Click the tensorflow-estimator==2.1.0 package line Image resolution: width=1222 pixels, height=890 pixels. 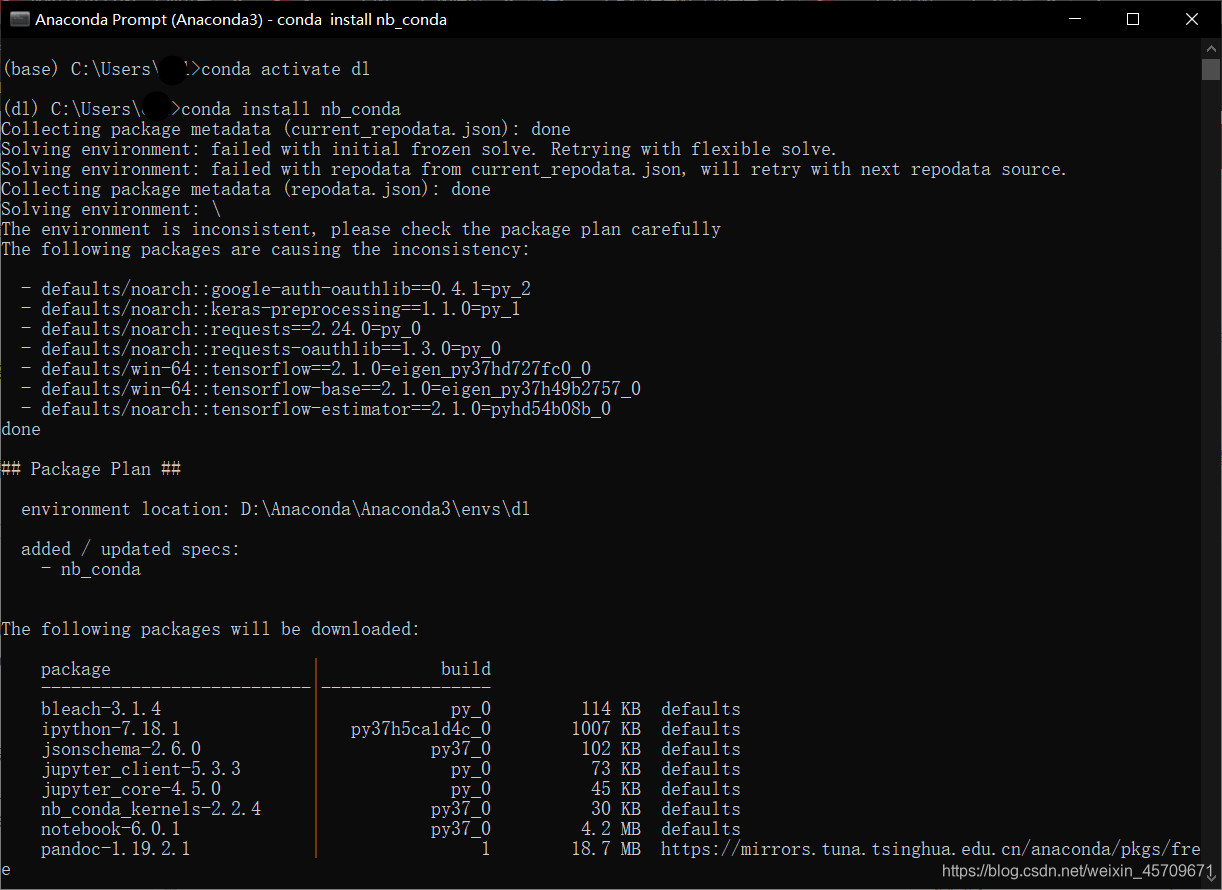pos(316,409)
